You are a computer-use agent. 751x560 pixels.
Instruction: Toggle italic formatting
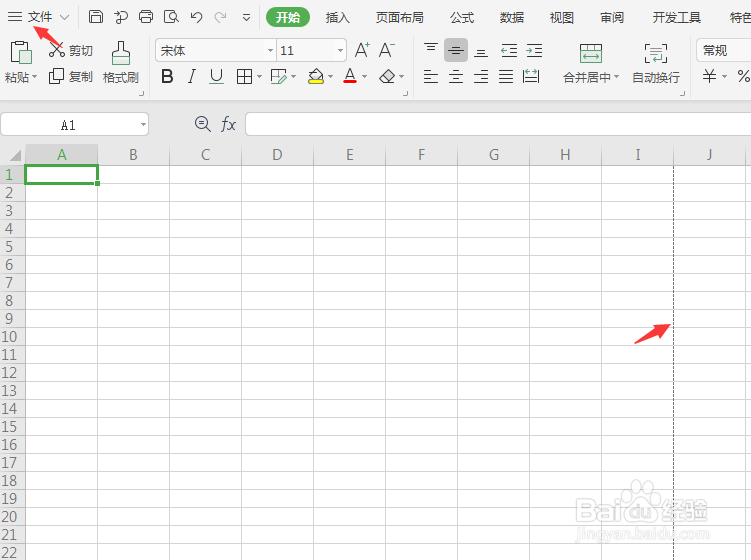(192, 76)
